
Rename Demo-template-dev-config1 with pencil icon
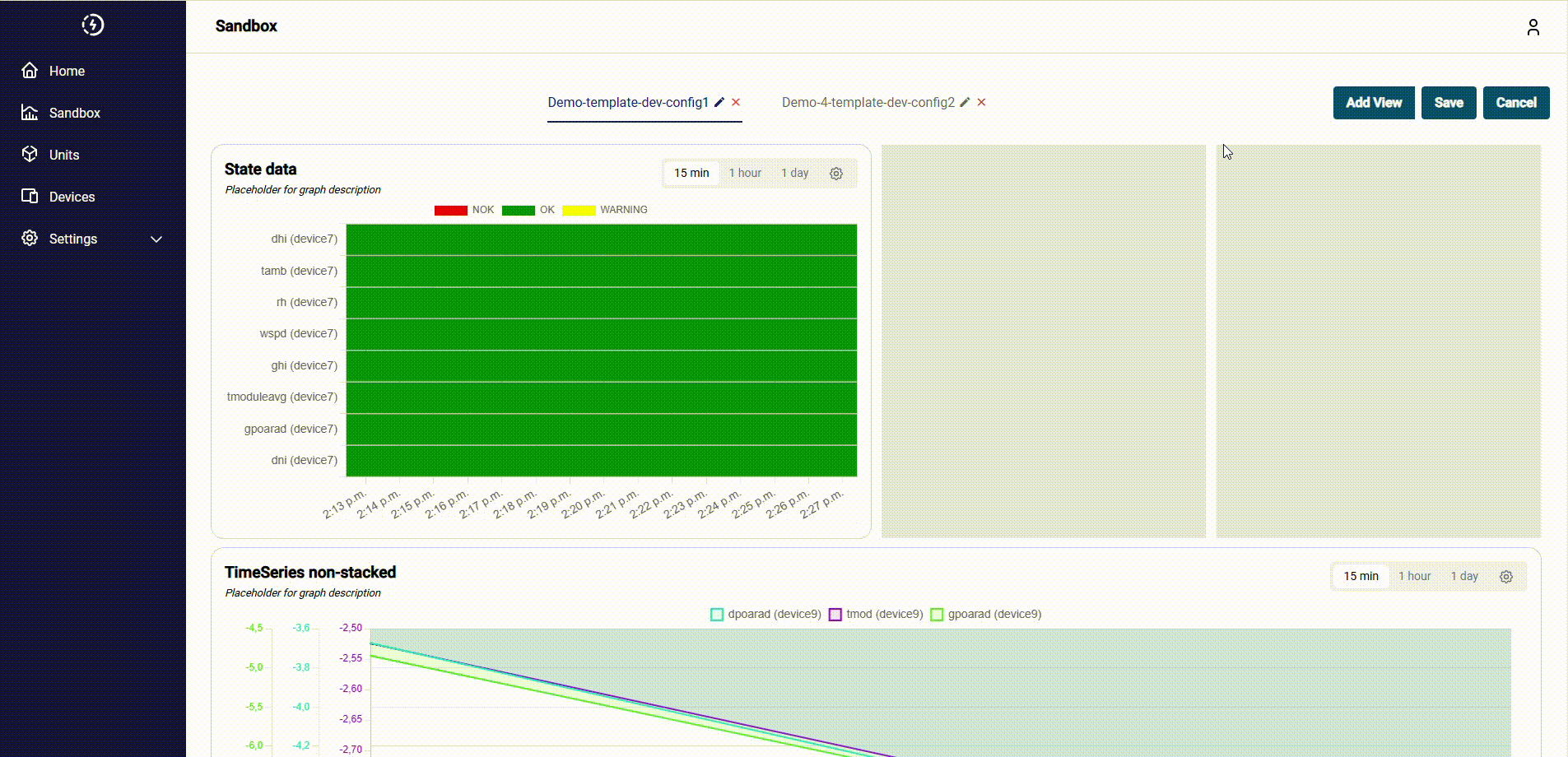coord(719,102)
